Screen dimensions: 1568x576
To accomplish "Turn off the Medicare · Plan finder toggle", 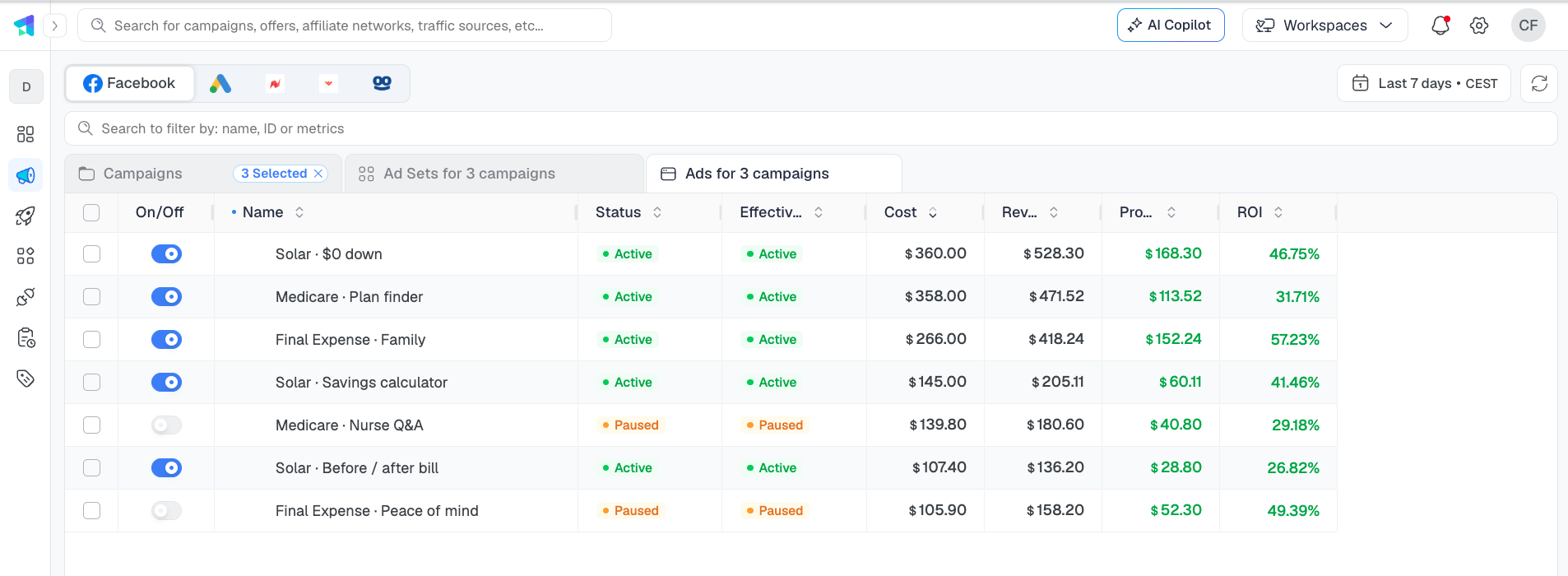I will [x=166, y=297].
